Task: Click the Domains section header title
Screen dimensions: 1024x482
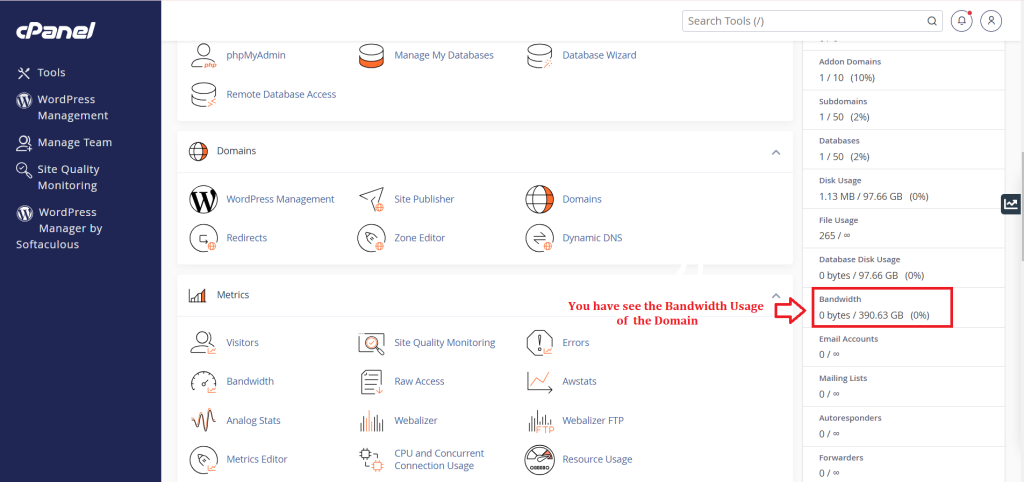Action: pos(236,151)
